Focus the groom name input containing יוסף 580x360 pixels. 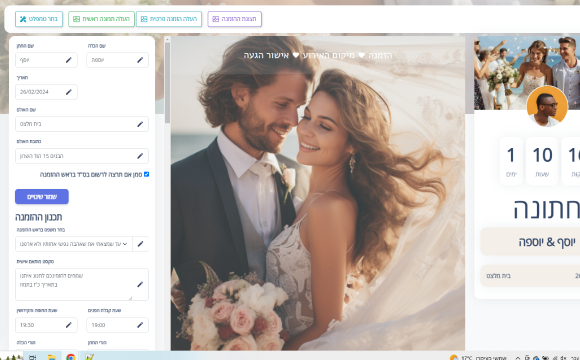[46, 60]
